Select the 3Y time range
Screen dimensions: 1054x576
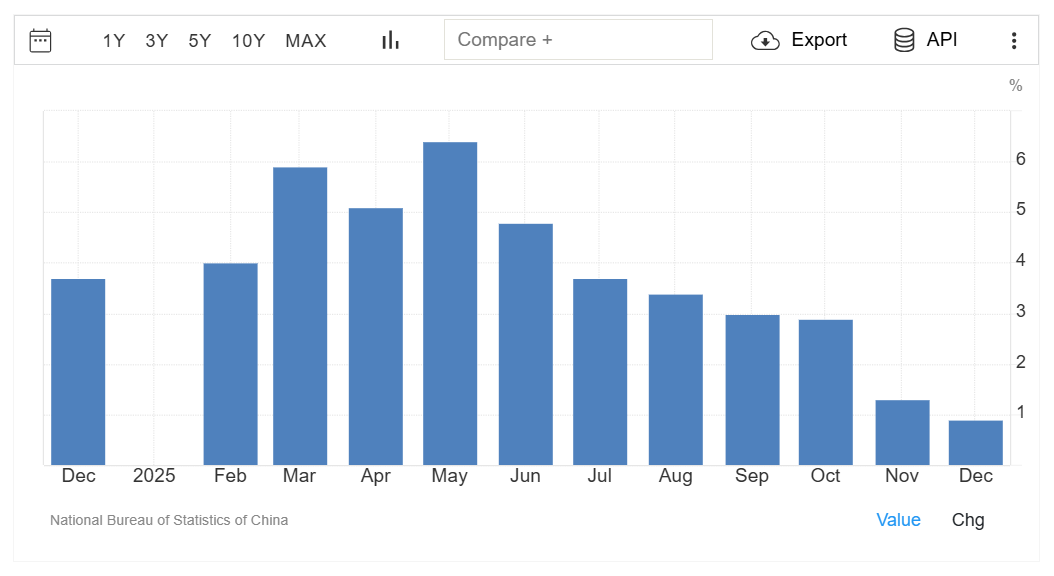click(157, 41)
